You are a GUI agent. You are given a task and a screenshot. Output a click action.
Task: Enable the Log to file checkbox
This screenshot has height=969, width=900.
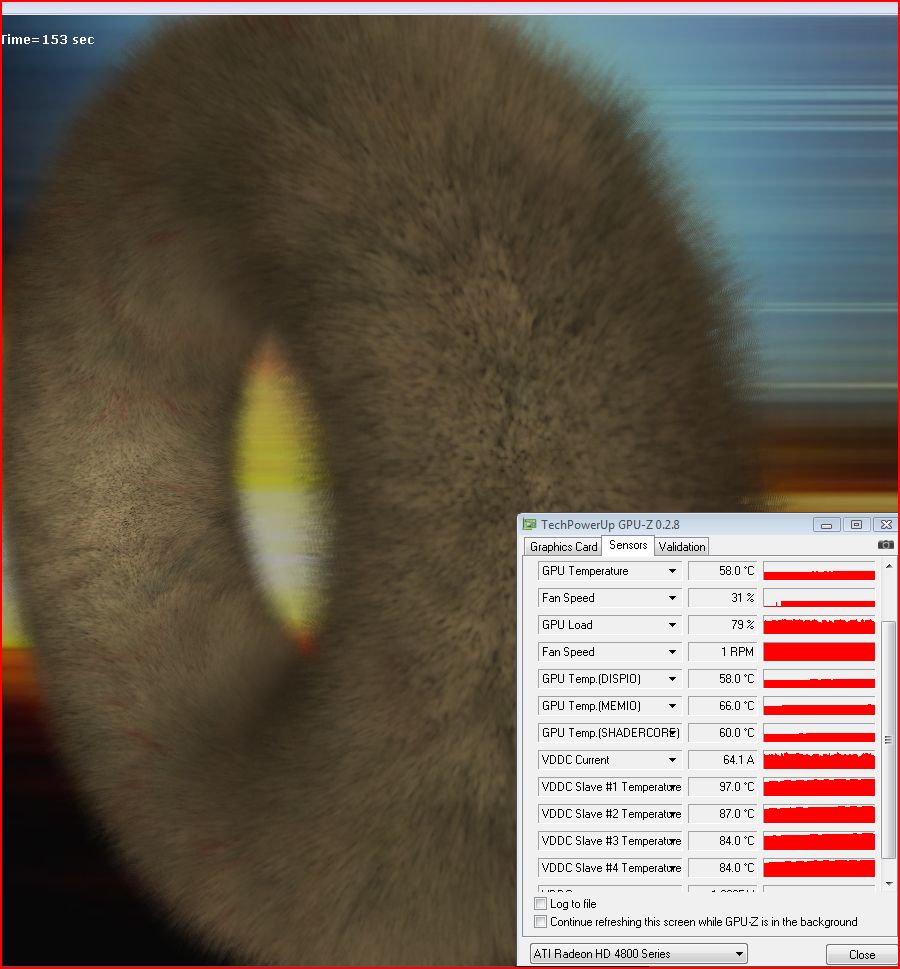(x=540, y=903)
